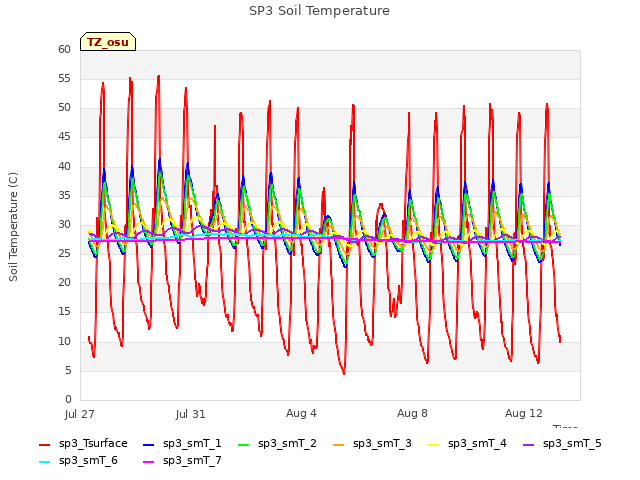Toggle the sp3_smT_5 series label

(572, 443)
